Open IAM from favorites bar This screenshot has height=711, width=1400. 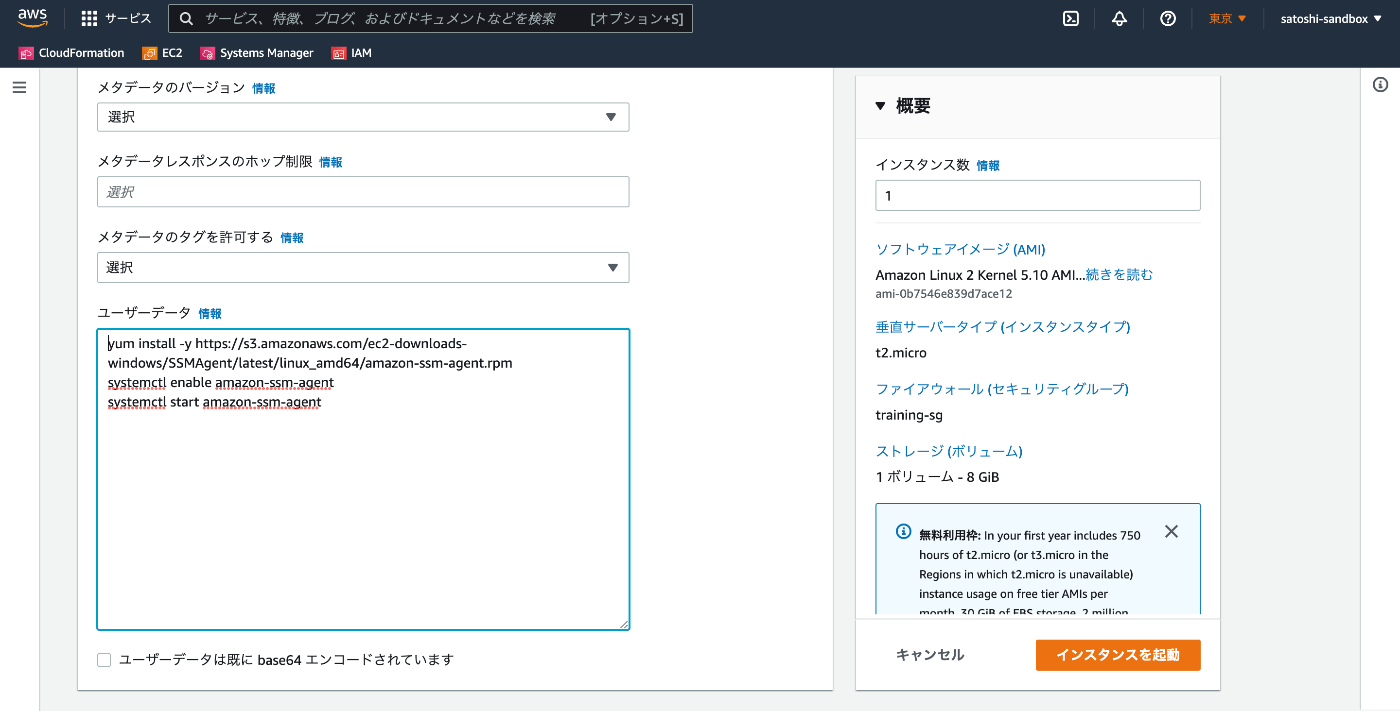pyautogui.click(x=352, y=53)
